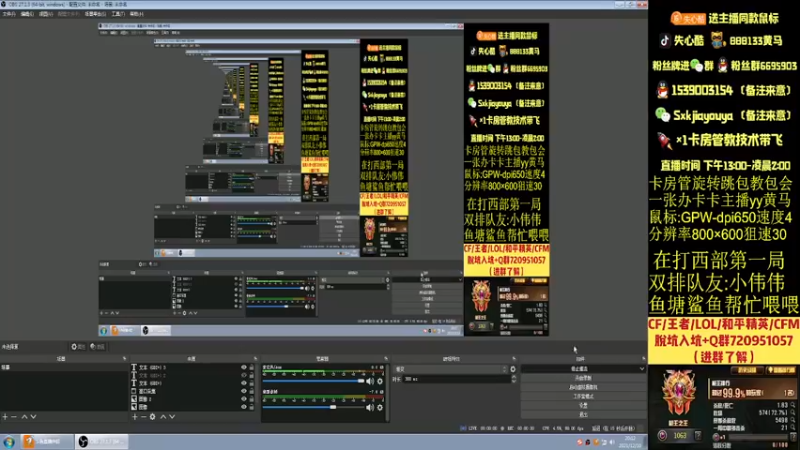The width and height of the screenshot is (800, 450).
Task: Open the Windows Start menu
Action: [9, 442]
